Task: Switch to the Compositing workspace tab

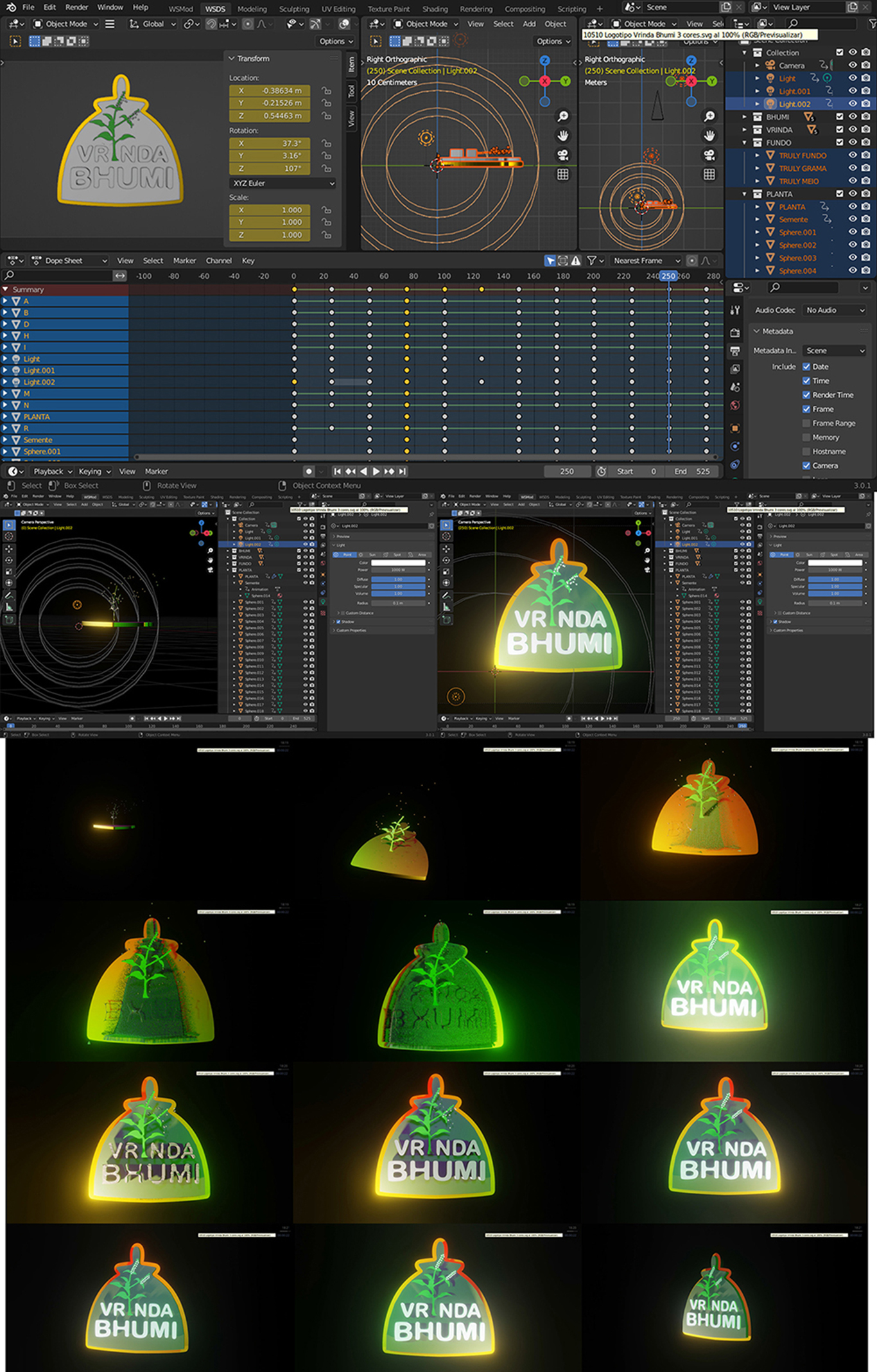Action: 525,9
